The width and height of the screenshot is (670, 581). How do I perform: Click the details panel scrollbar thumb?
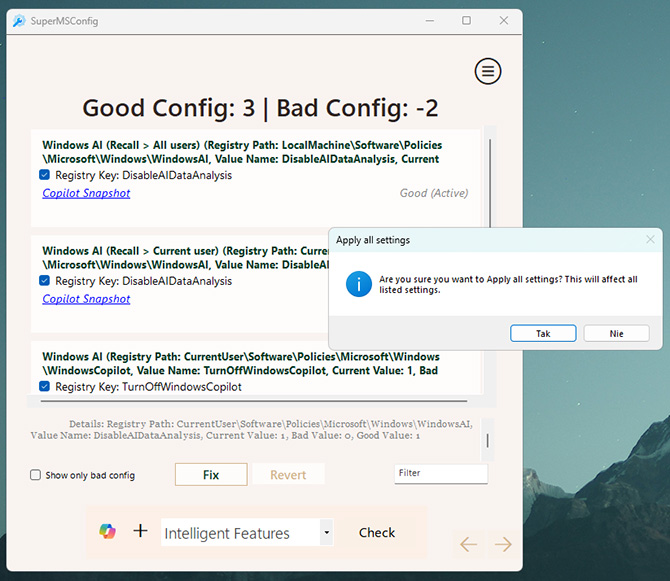point(488,440)
